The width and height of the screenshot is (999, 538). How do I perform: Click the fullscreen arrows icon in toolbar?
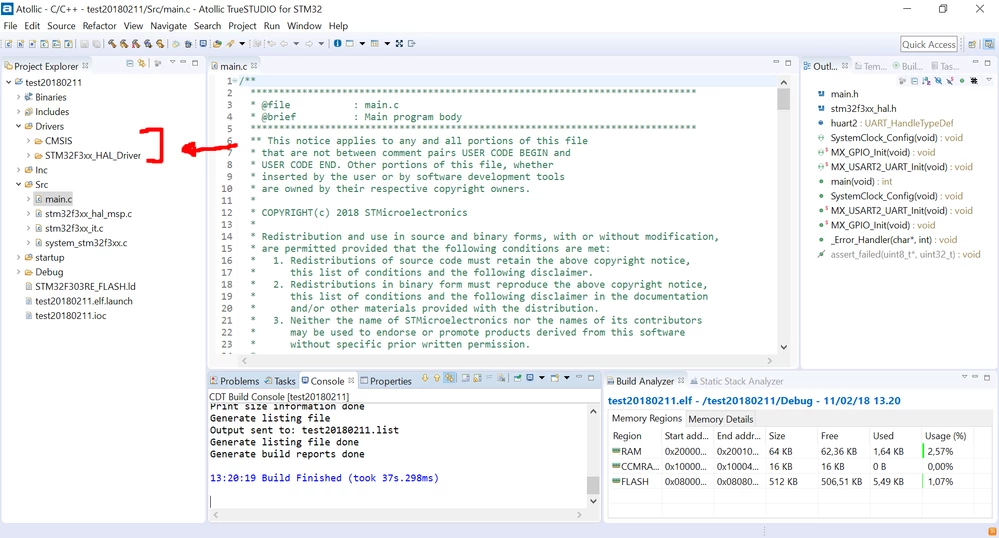(x=399, y=43)
